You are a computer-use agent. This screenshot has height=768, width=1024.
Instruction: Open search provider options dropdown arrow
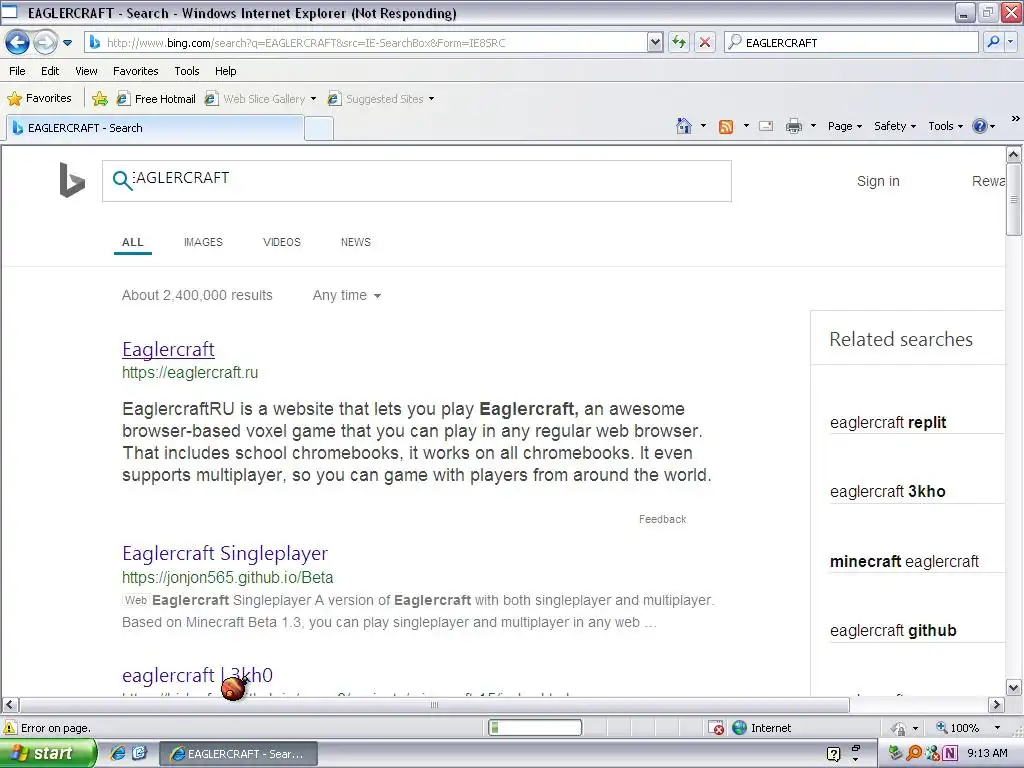[1010, 42]
